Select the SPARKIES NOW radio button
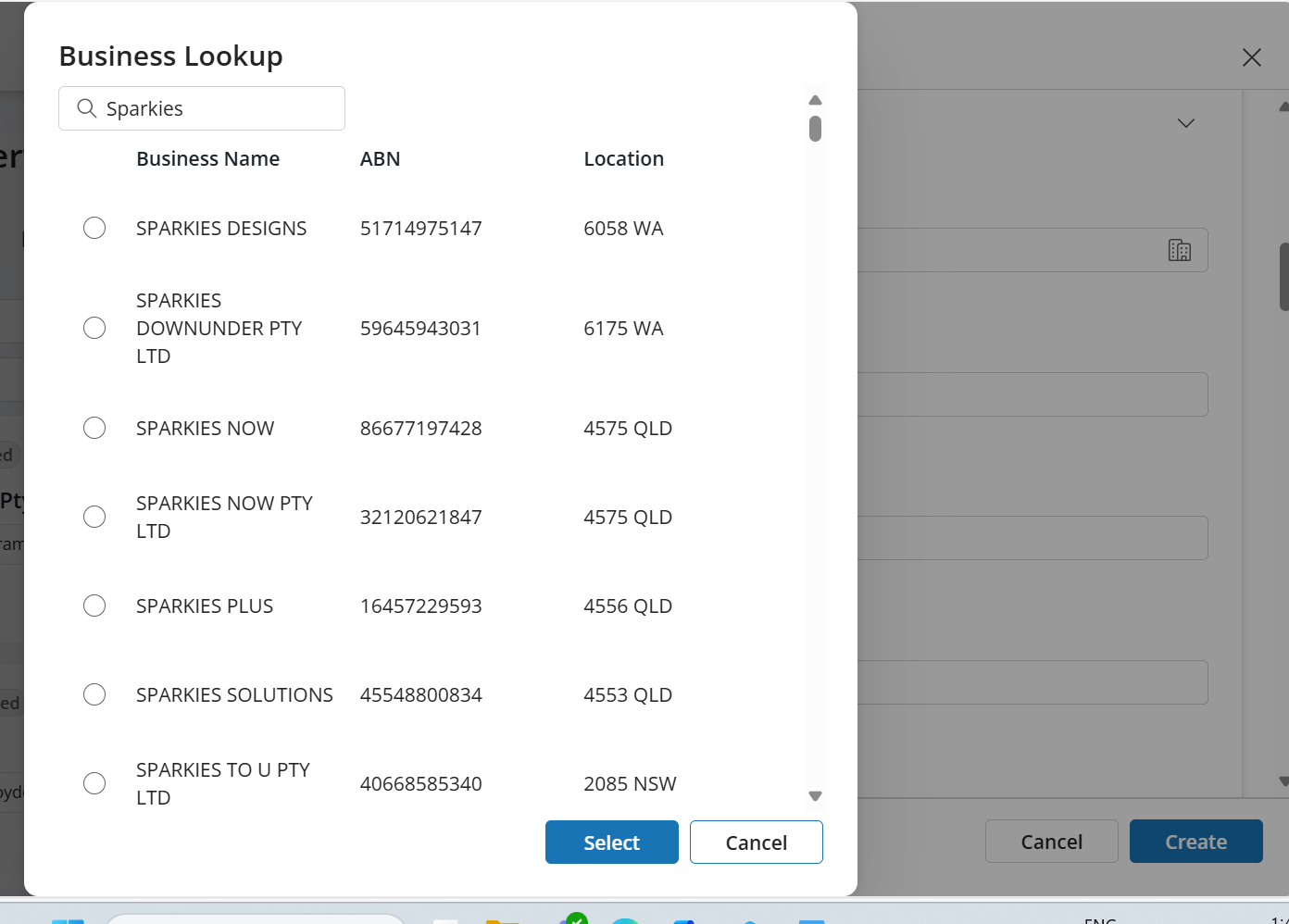Viewport: 1289px width, 924px height. pyautogui.click(x=94, y=428)
